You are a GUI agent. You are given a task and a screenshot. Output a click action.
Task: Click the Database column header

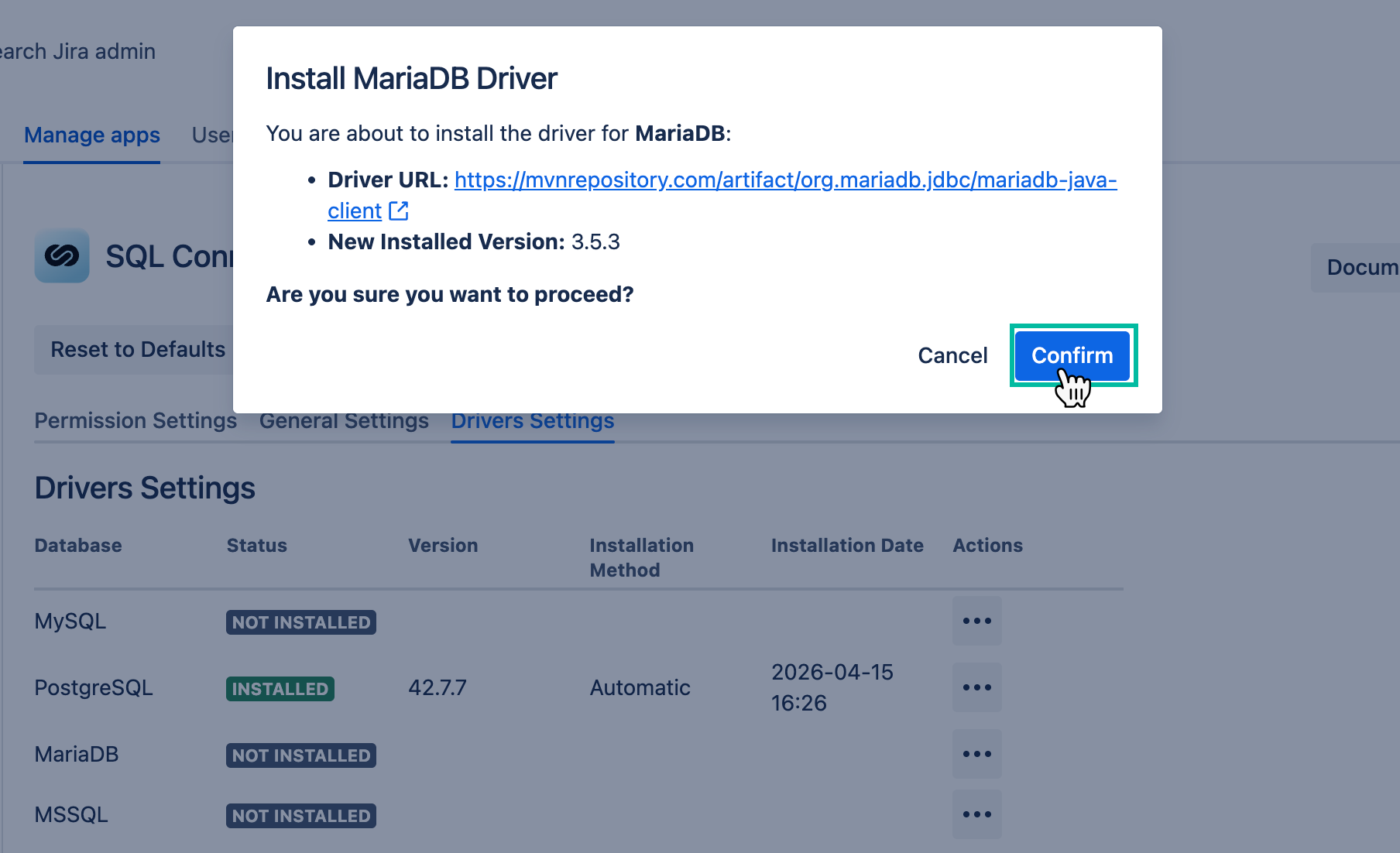[x=78, y=545]
